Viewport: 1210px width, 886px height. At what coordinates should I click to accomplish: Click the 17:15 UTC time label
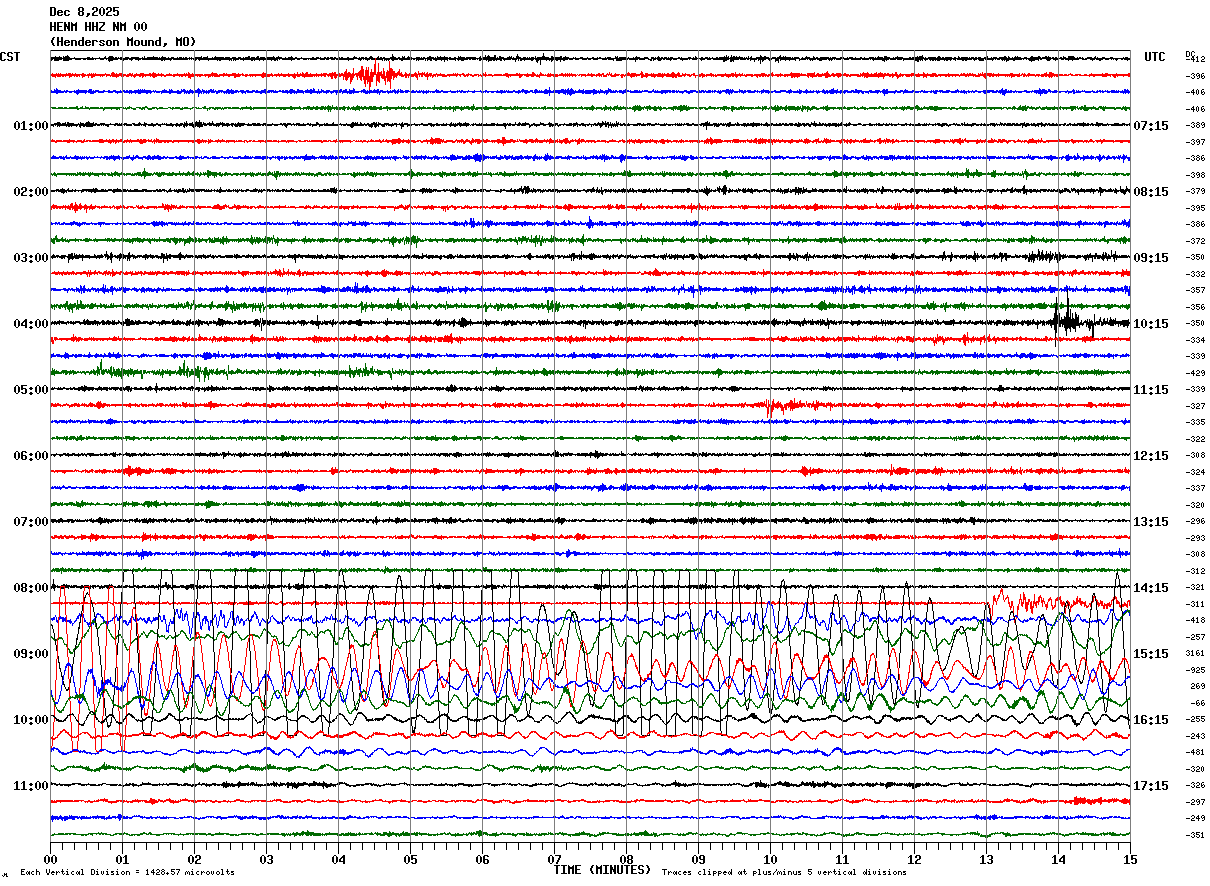coord(1151,786)
